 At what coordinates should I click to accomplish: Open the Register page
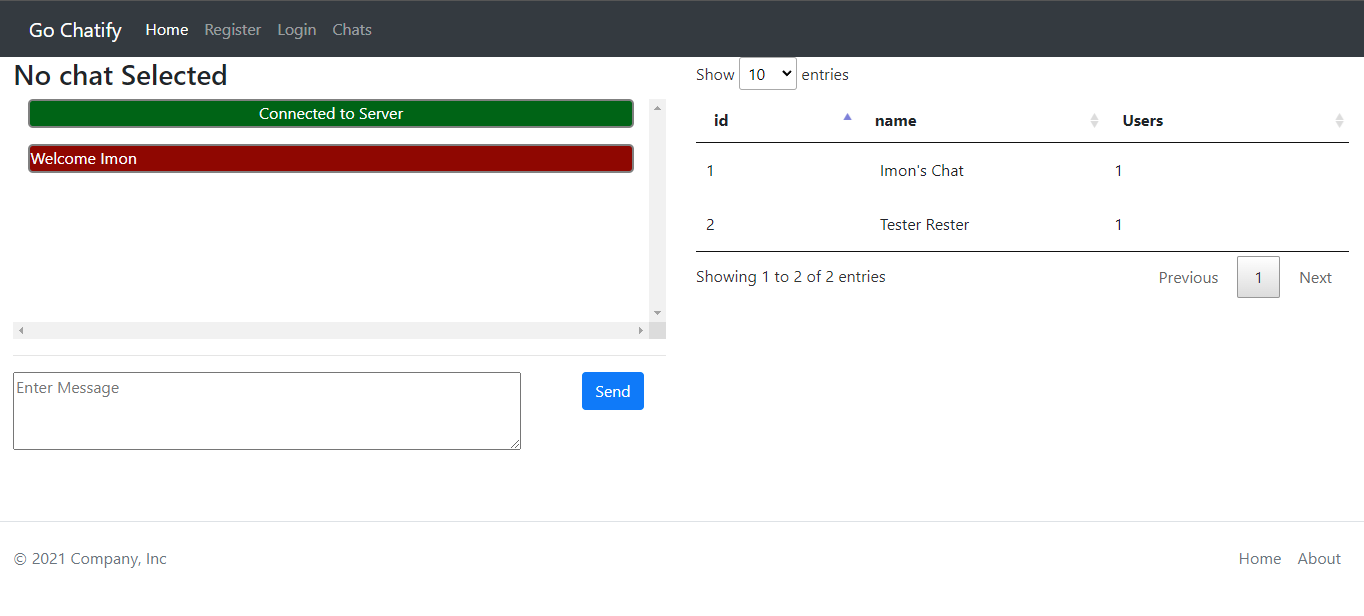pyautogui.click(x=232, y=30)
